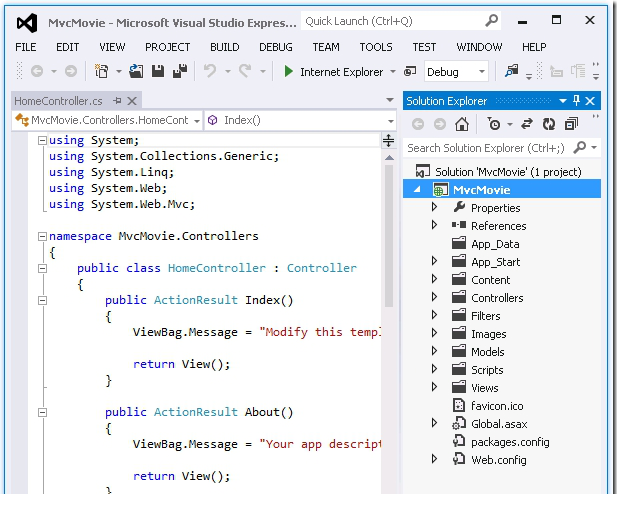Click the editor split handle above scrollbar
Screen dimensions: 617x513
(x=388, y=140)
